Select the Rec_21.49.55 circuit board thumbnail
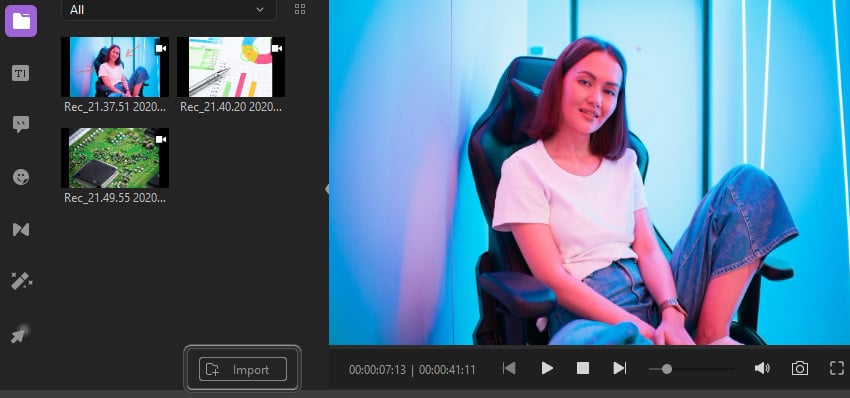This screenshot has height=398, width=850. tap(115, 158)
